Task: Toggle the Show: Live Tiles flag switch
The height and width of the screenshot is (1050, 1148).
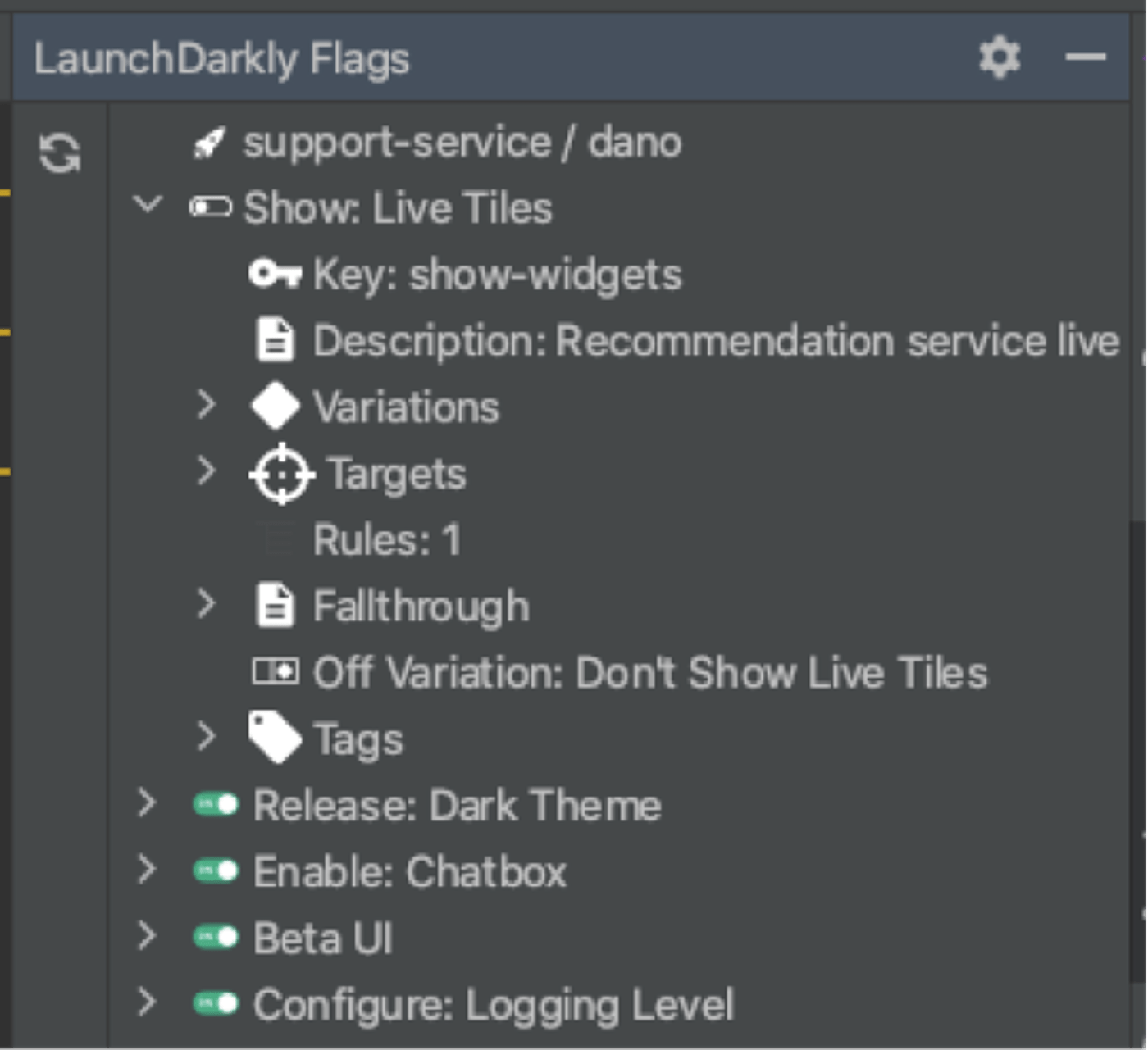Action: pyautogui.click(x=212, y=207)
